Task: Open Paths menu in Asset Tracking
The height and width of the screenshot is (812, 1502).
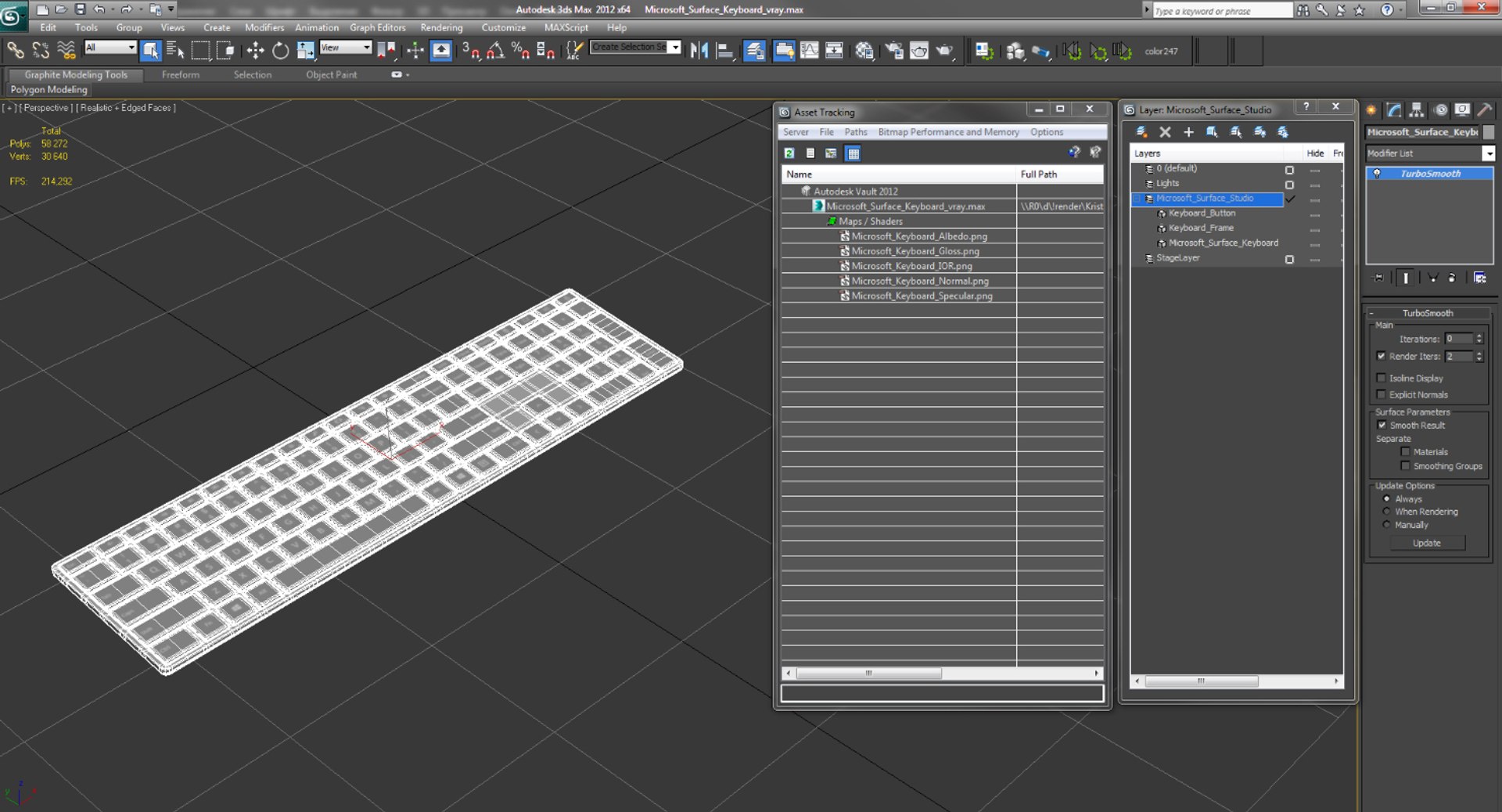Action: pos(856,132)
